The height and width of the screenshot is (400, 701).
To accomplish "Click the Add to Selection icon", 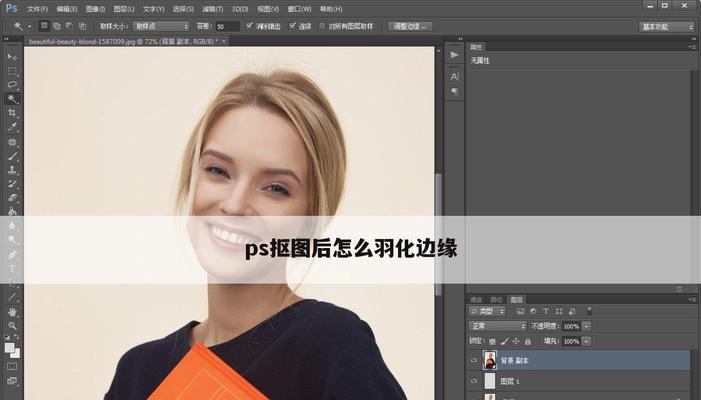I will 57,26.
